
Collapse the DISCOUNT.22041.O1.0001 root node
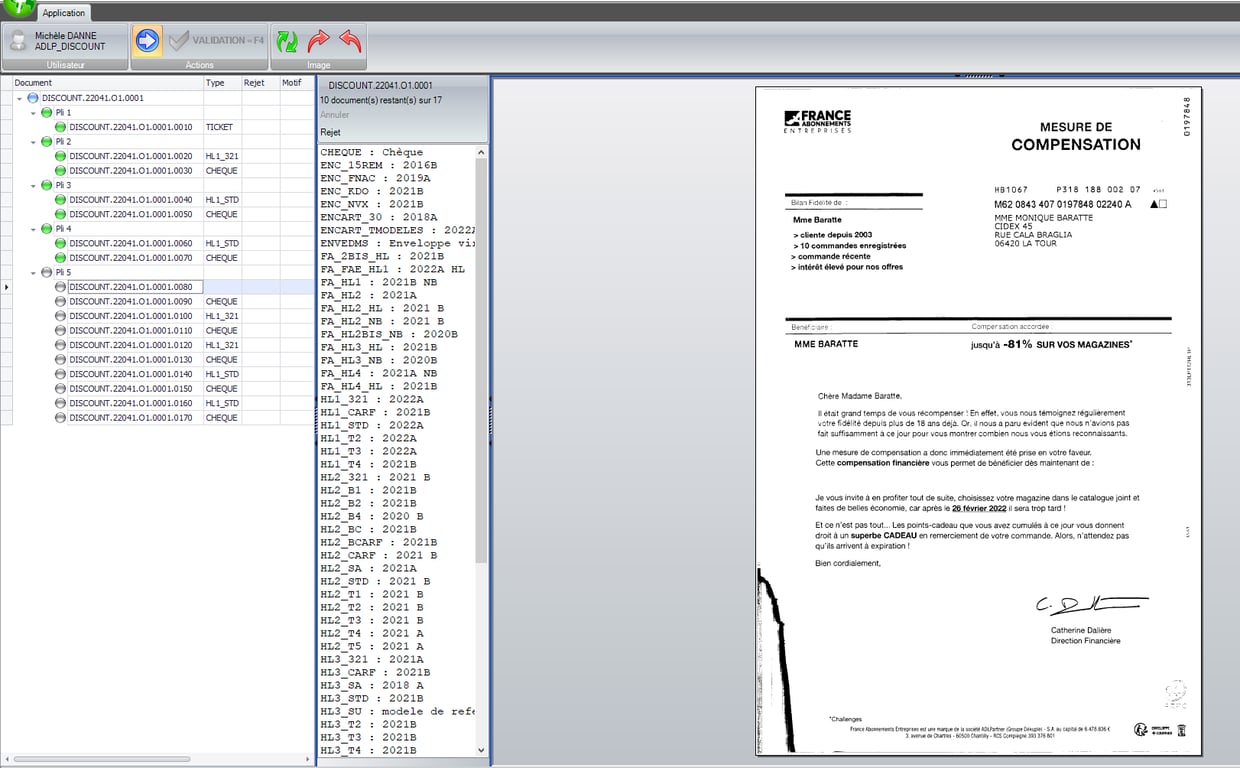(19, 98)
